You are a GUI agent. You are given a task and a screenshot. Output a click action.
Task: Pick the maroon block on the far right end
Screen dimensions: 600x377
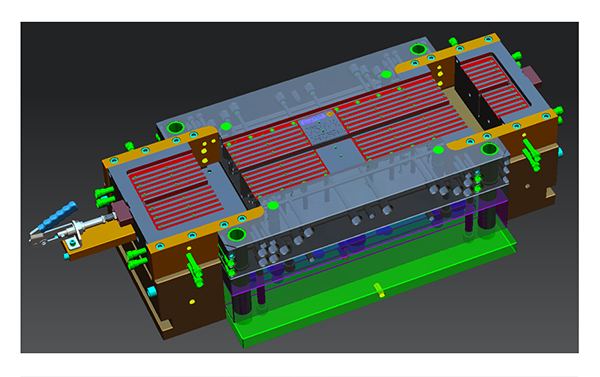point(533,75)
